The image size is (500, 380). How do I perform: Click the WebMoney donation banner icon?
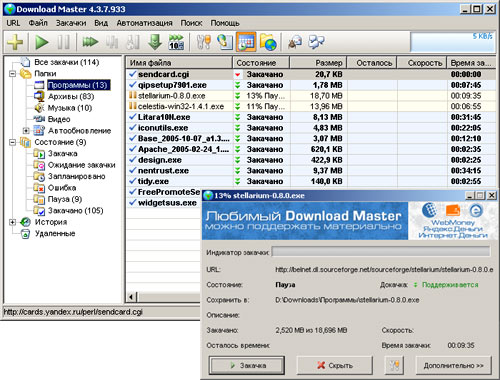click(430, 210)
